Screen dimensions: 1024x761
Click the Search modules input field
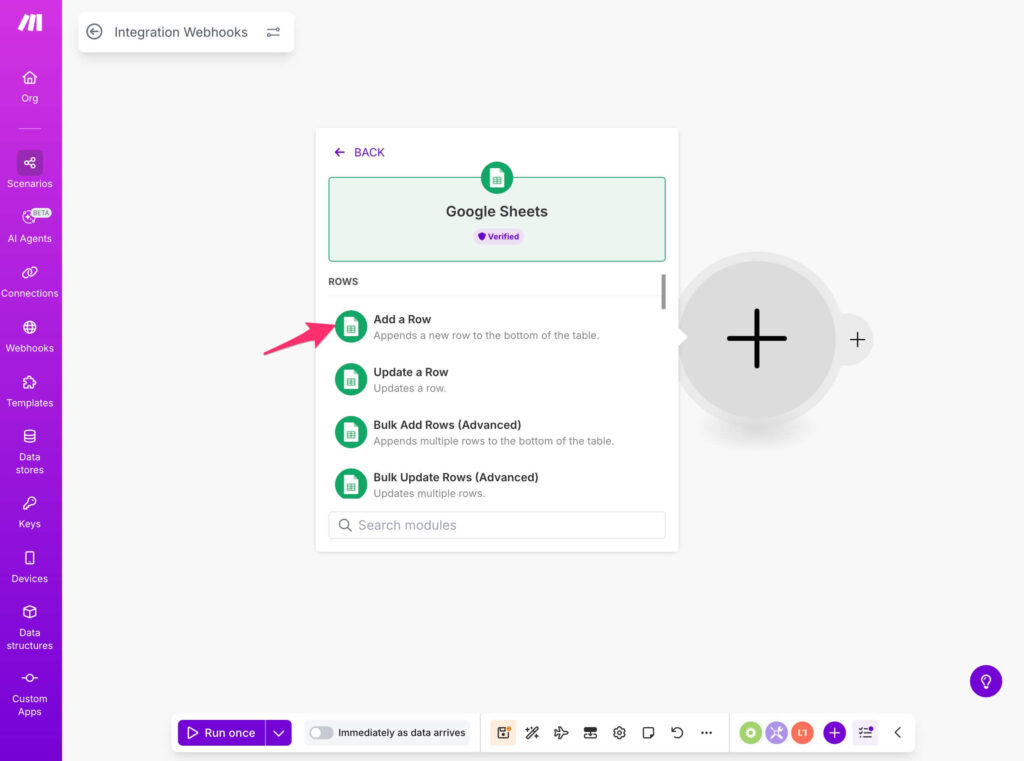point(497,525)
